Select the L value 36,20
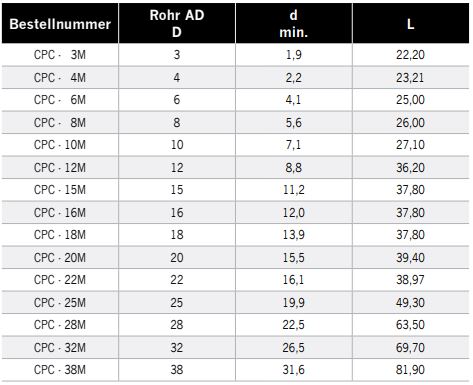Viewport: 473px width, 385px height. click(x=410, y=167)
